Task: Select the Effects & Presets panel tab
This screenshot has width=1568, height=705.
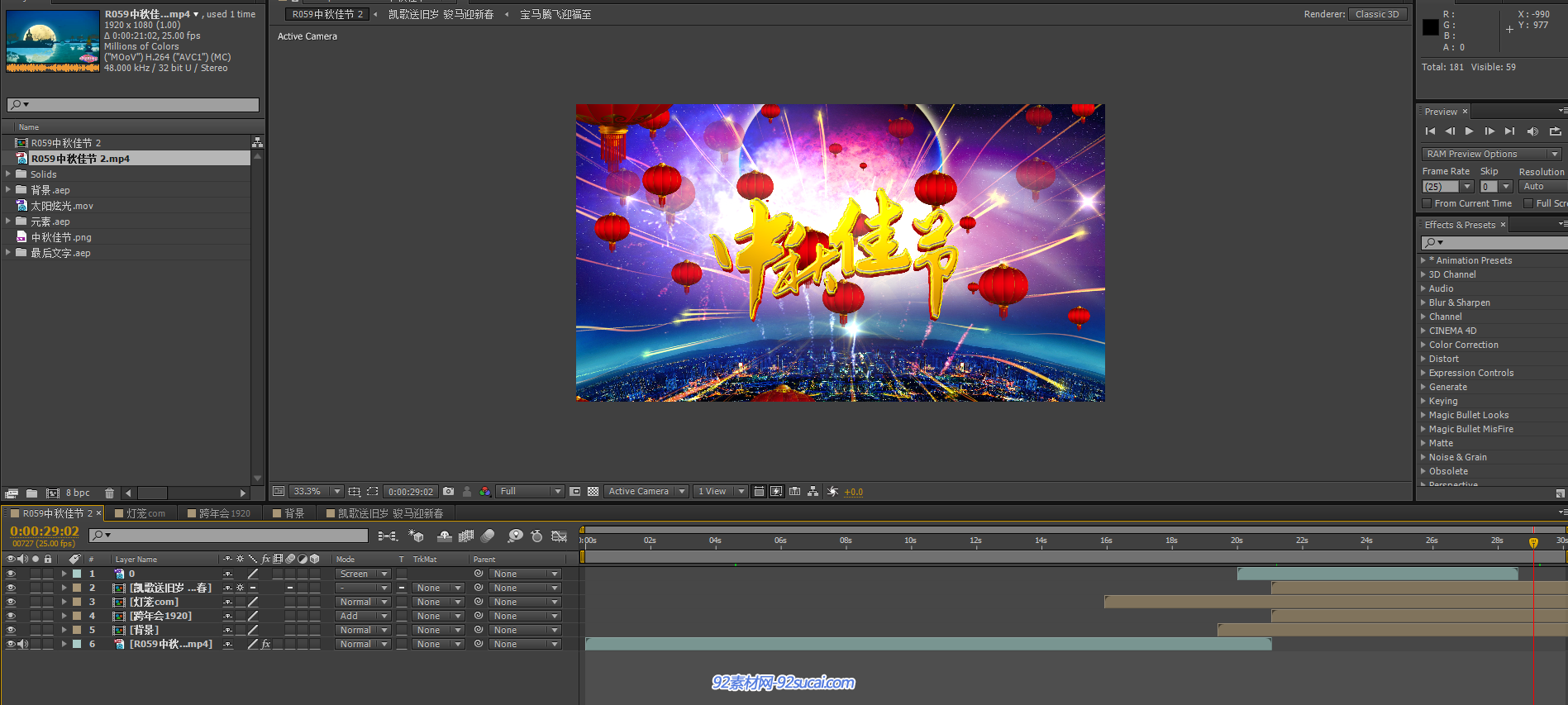Action: (x=1460, y=225)
